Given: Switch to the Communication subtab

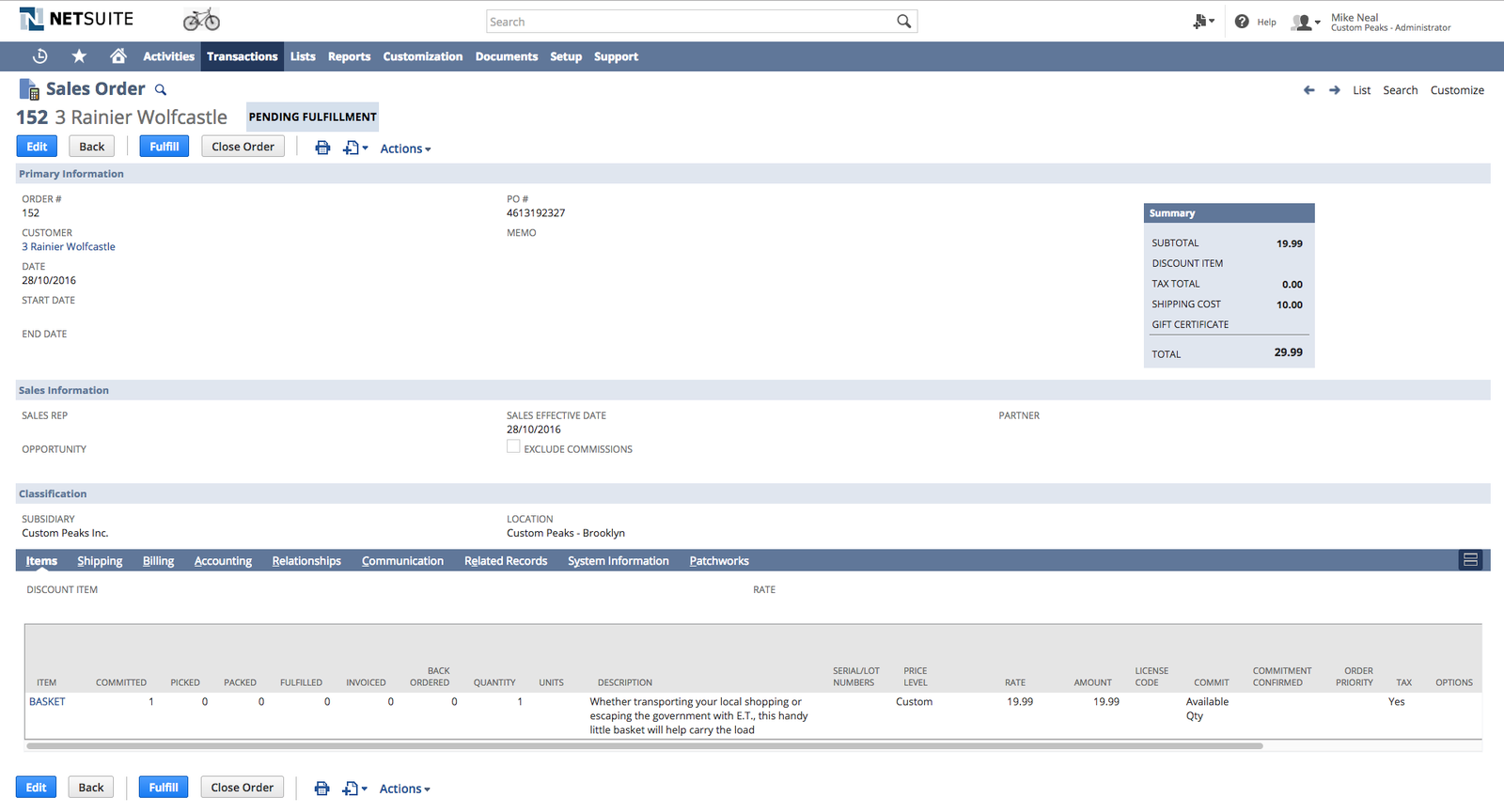Looking at the screenshot, I should click(x=402, y=561).
